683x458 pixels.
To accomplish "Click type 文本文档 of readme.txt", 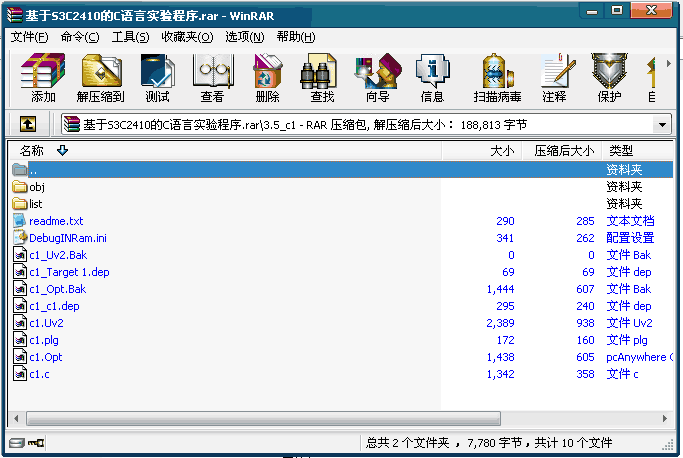I will 630,221.
